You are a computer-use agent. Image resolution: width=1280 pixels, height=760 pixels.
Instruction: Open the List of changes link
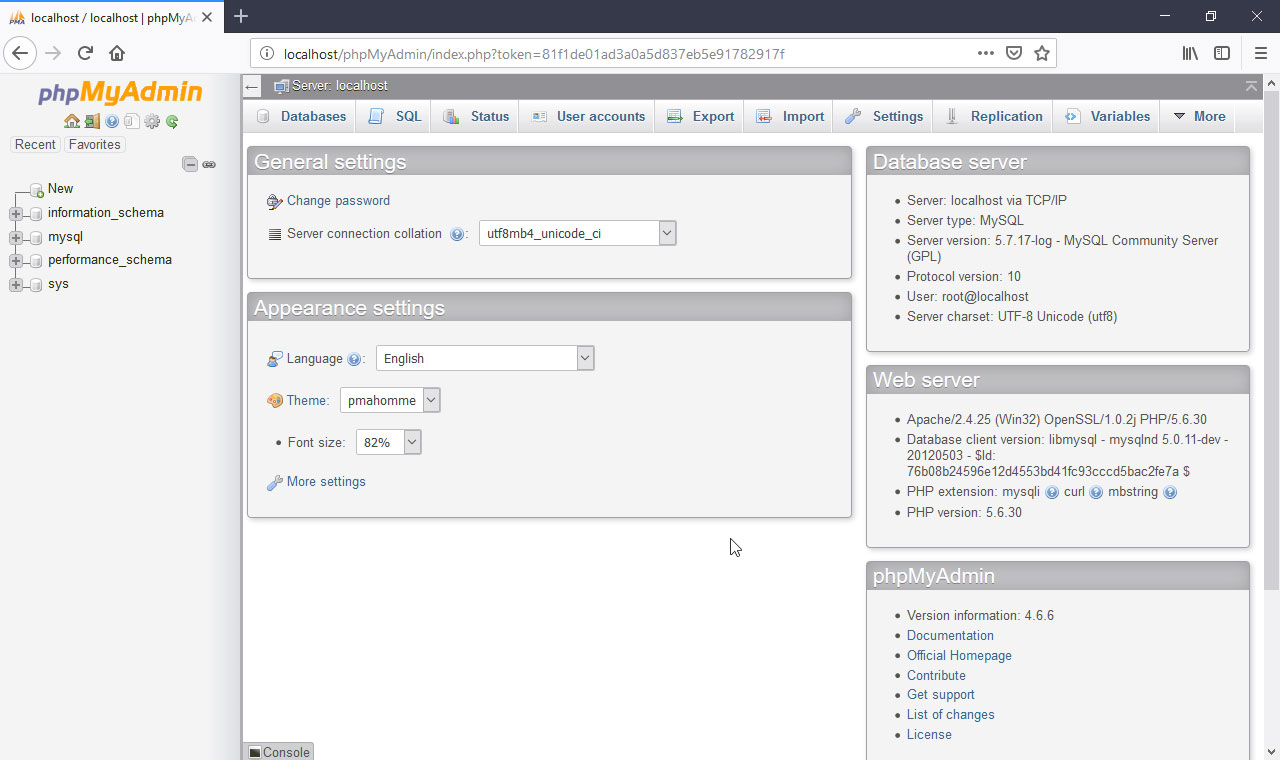coord(950,714)
